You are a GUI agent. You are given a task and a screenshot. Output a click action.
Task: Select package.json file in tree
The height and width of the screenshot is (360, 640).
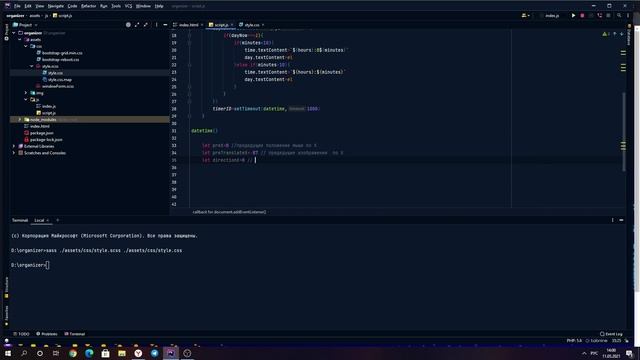tap(41, 133)
